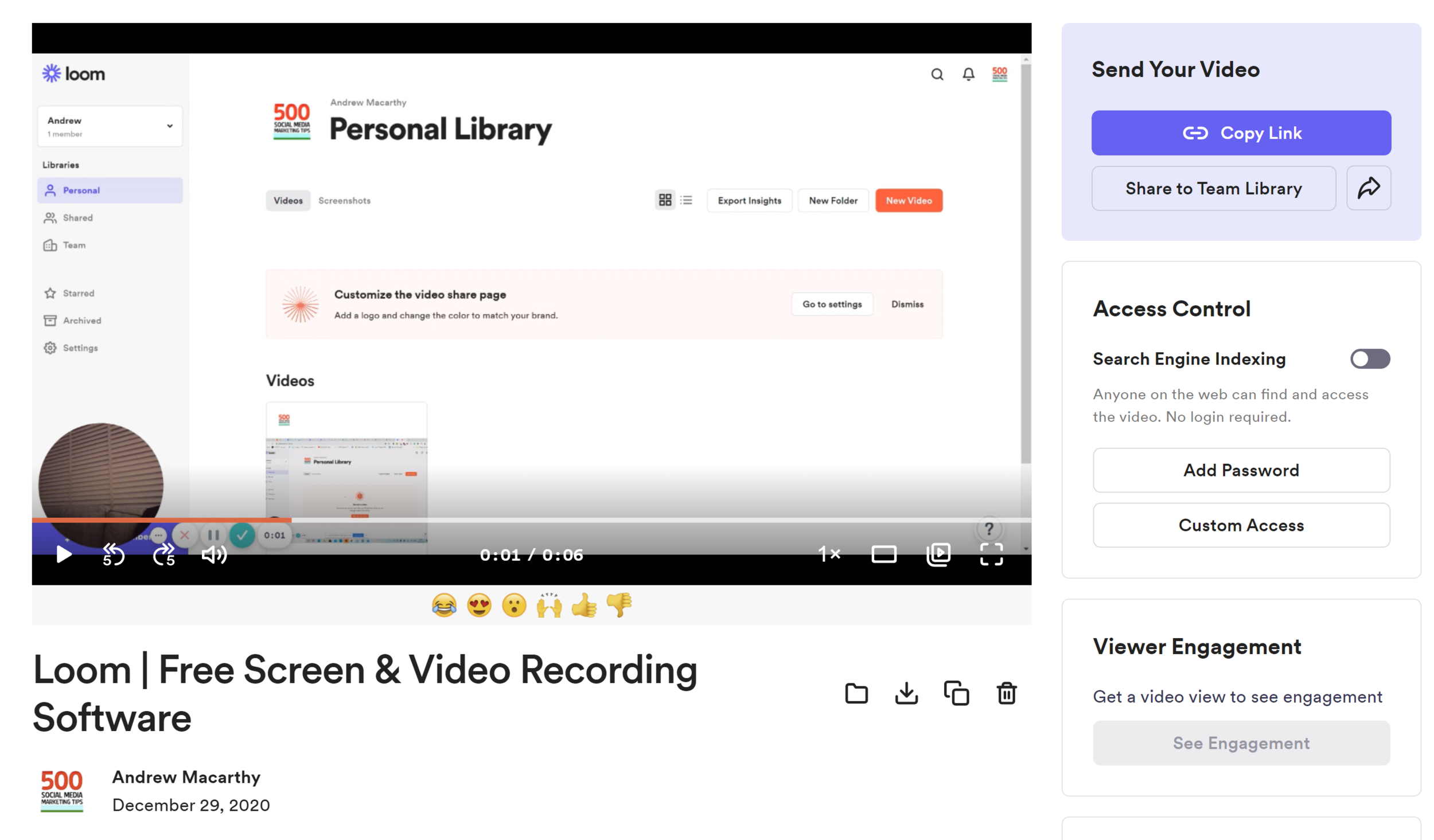
Task: Delete the video with trash icon
Action: pos(1006,693)
